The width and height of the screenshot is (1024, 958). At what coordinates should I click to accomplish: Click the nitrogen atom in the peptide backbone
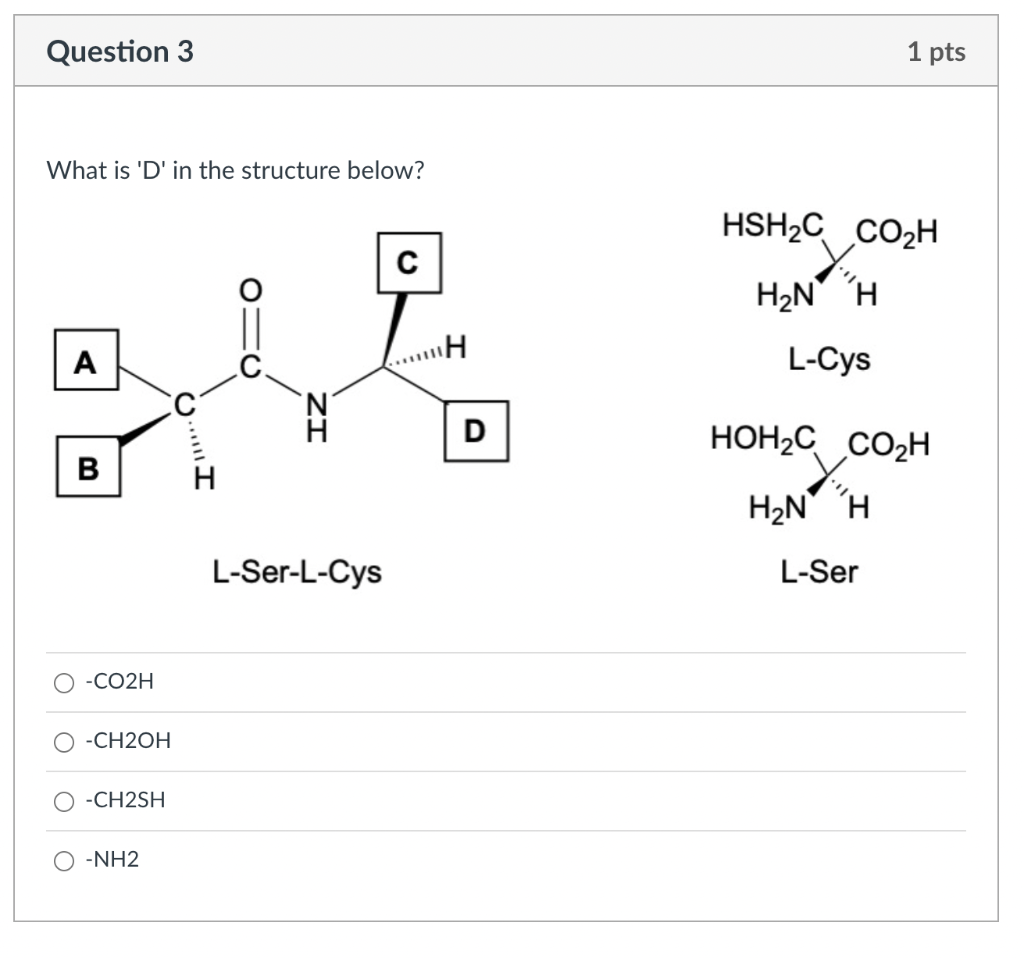pyautogui.click(x=317, y=405)
